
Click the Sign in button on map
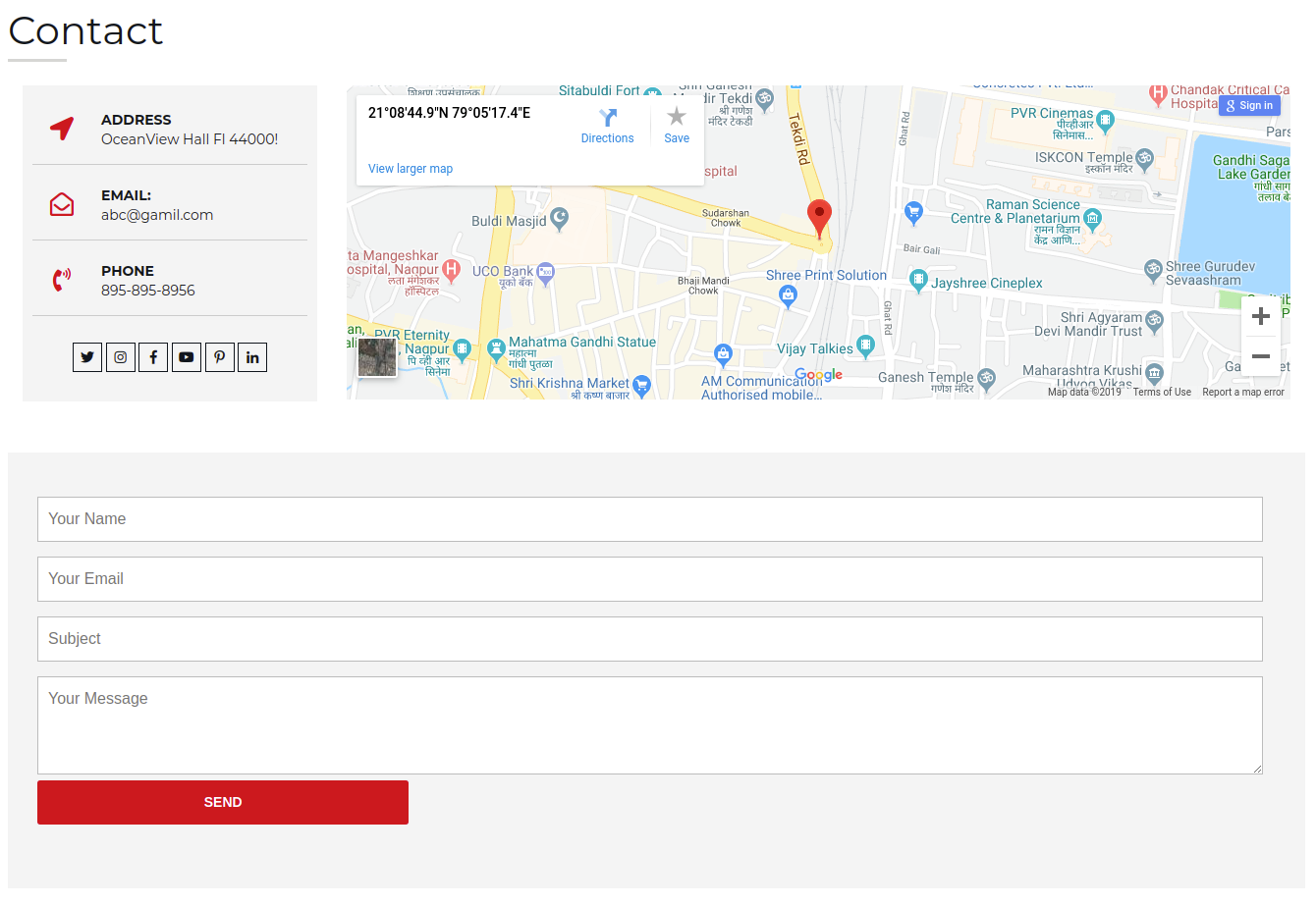pyautogui.click(x=1249, y=106)
